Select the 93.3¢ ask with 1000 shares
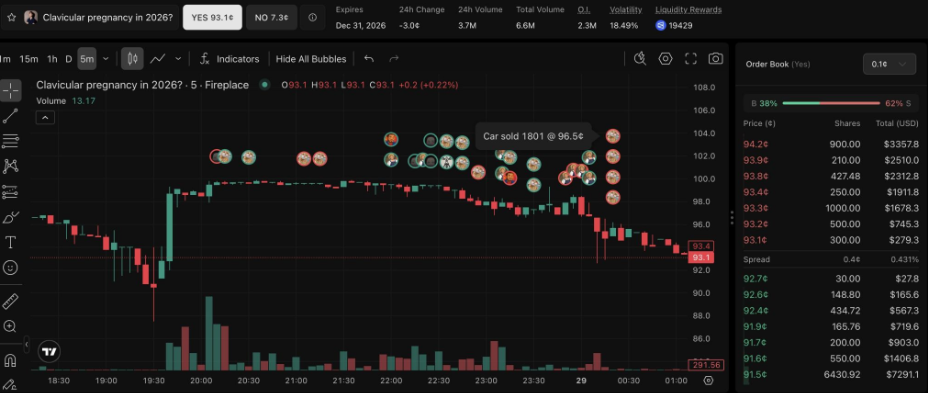 (831, 208)
